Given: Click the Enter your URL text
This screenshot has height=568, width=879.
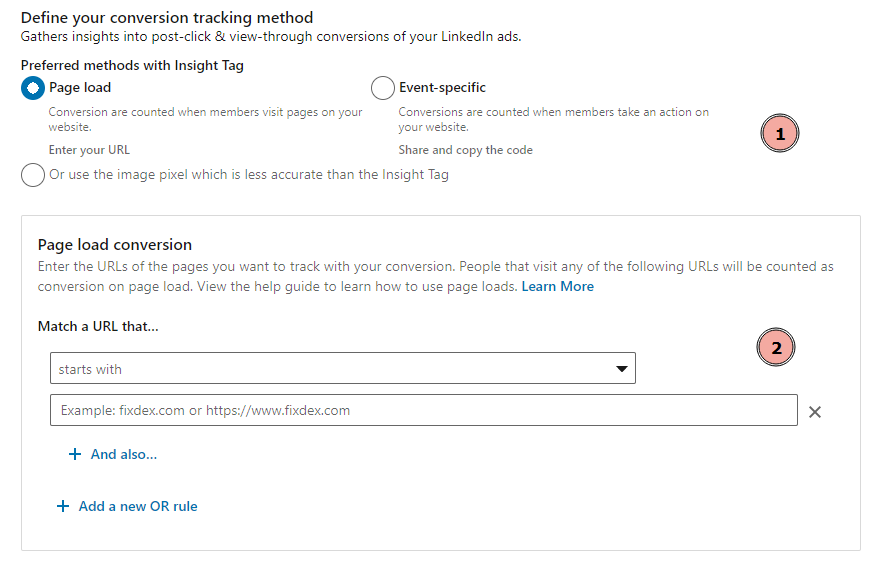Looking at the screenshot, I should (89, 150).
